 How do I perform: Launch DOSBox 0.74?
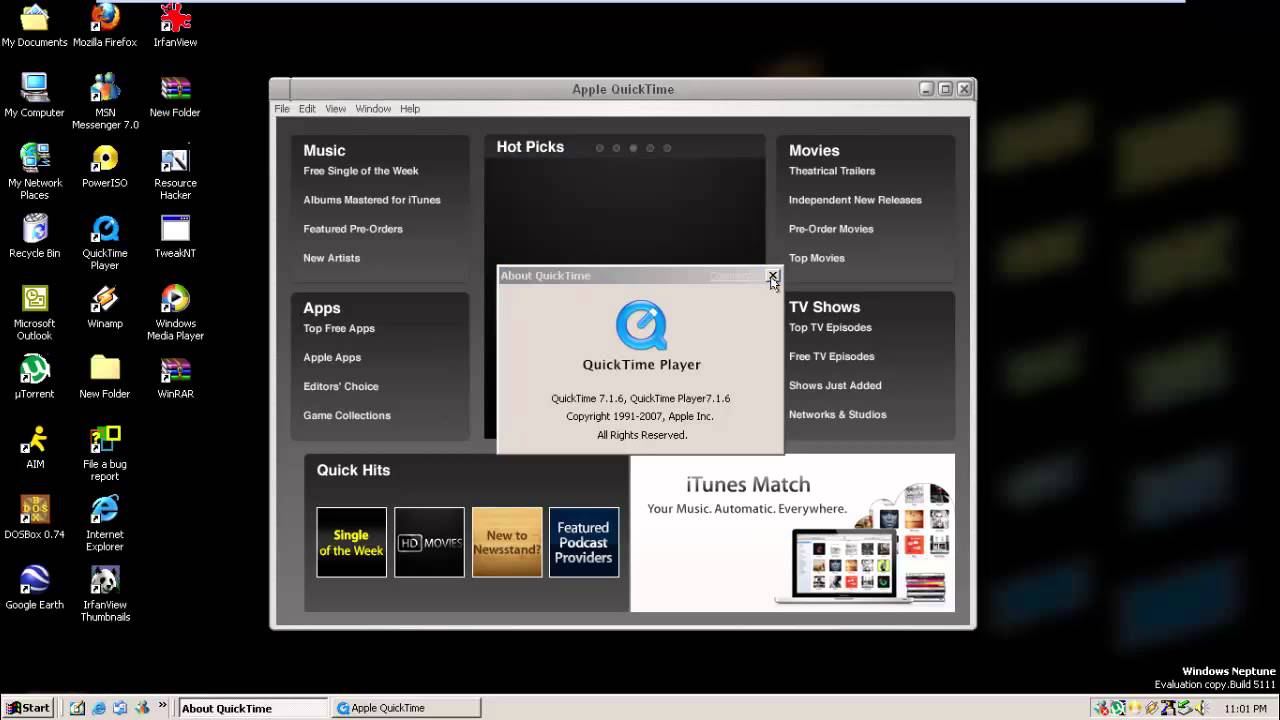[34, 517]
